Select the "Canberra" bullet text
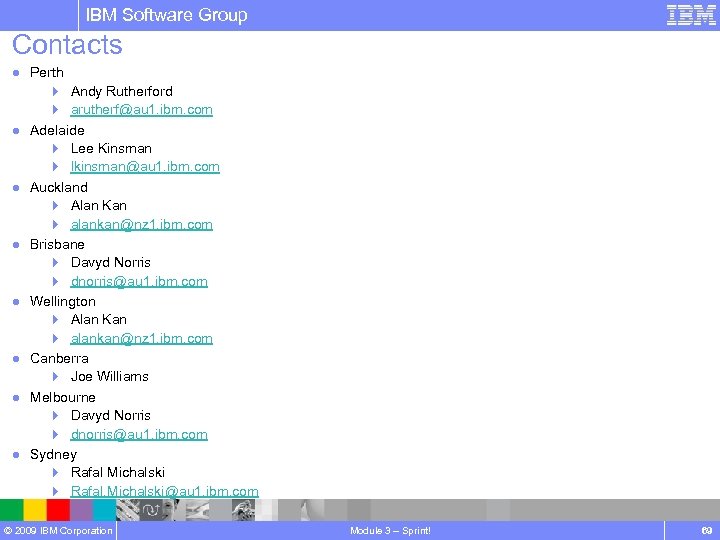Viewport: 720px width, 540px height. tap(59, 359)
